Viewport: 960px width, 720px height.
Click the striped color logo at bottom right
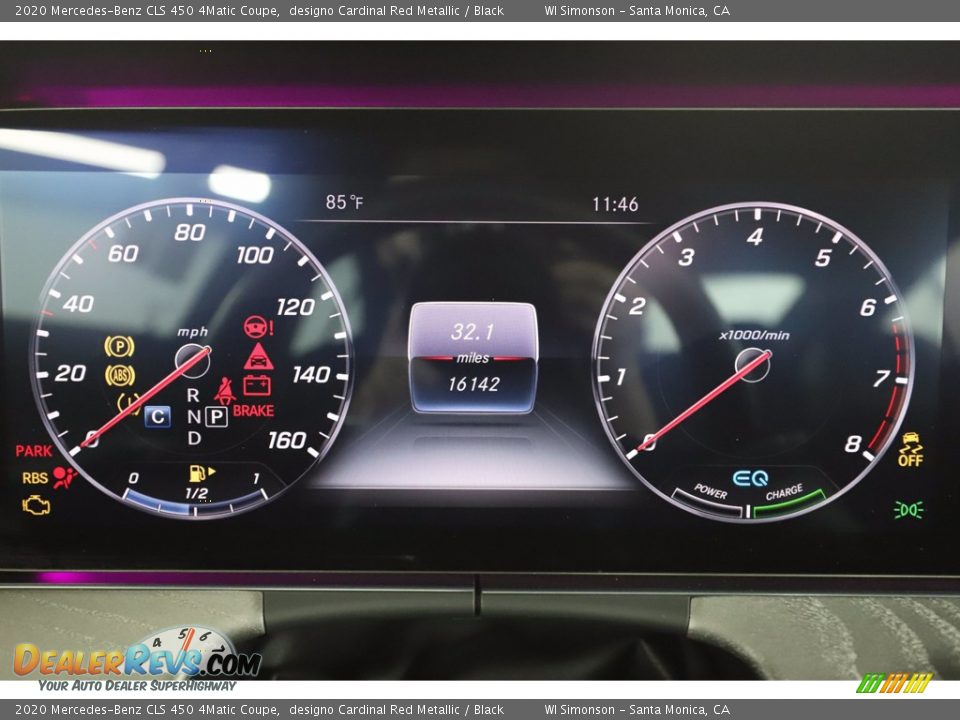(x=894, y=683)
